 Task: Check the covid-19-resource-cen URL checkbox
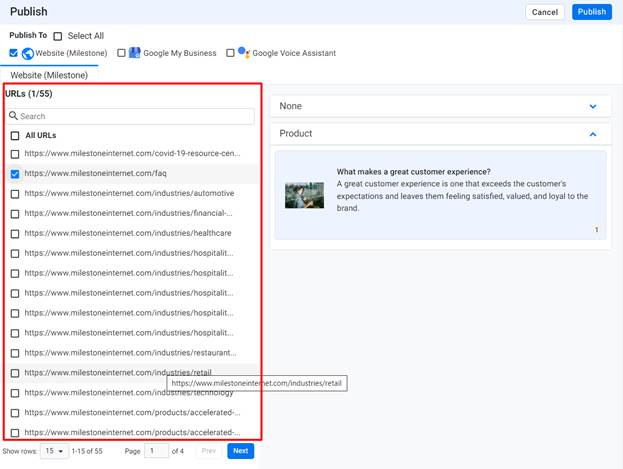[15, 154]
